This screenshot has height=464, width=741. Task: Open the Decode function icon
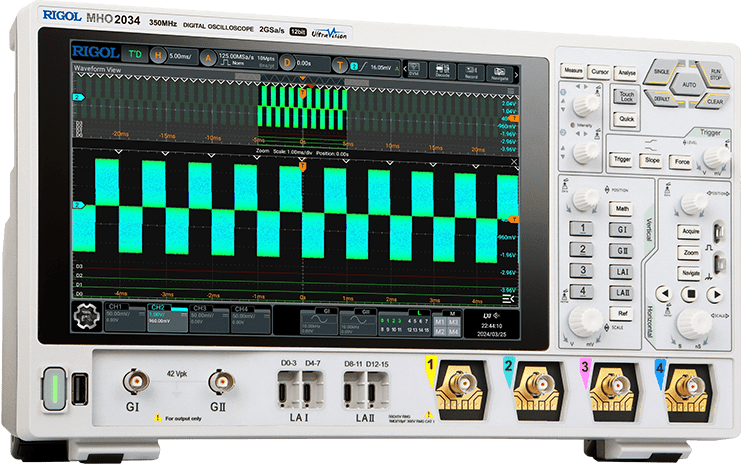click(442, 71)
